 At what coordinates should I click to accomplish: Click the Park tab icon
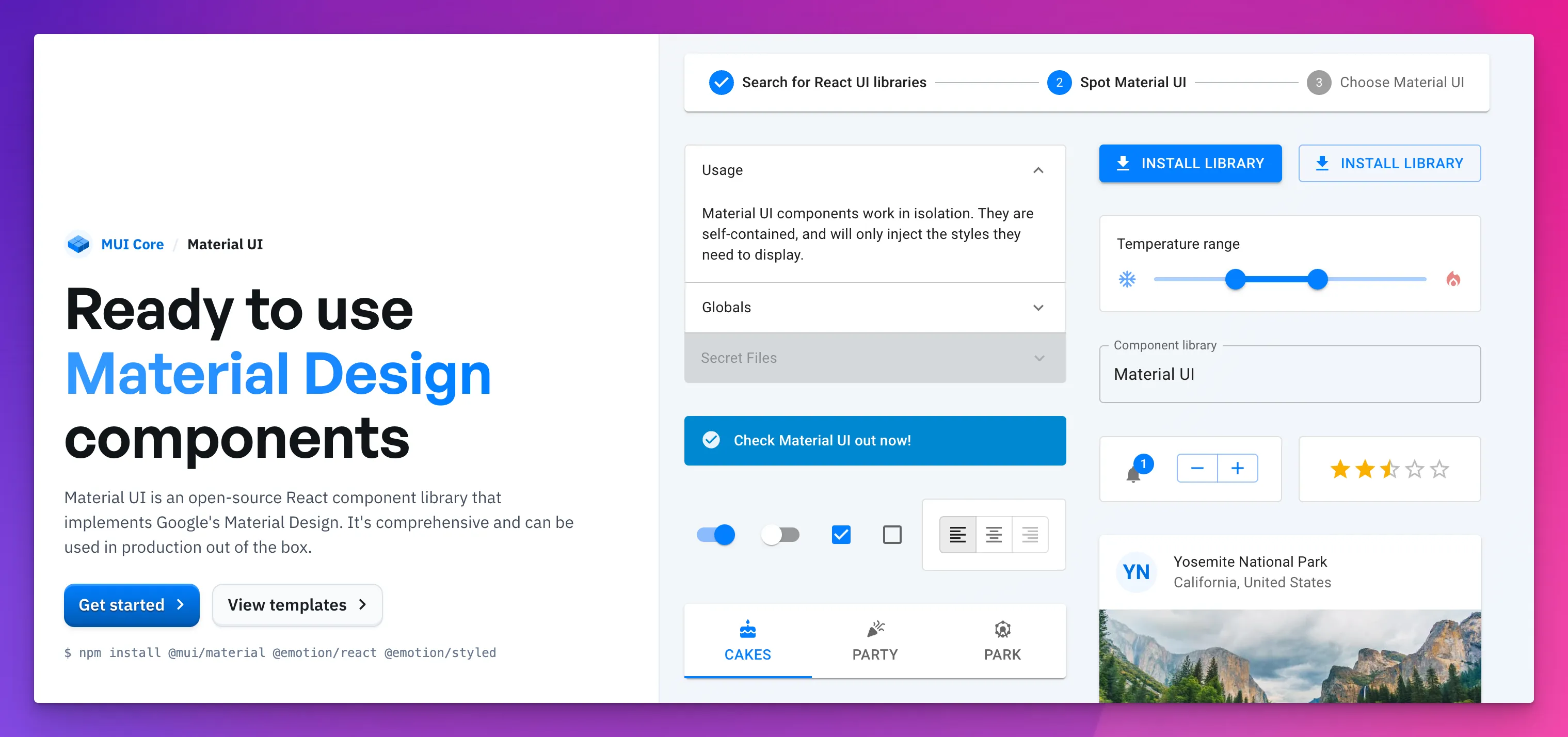(1002, 628)
